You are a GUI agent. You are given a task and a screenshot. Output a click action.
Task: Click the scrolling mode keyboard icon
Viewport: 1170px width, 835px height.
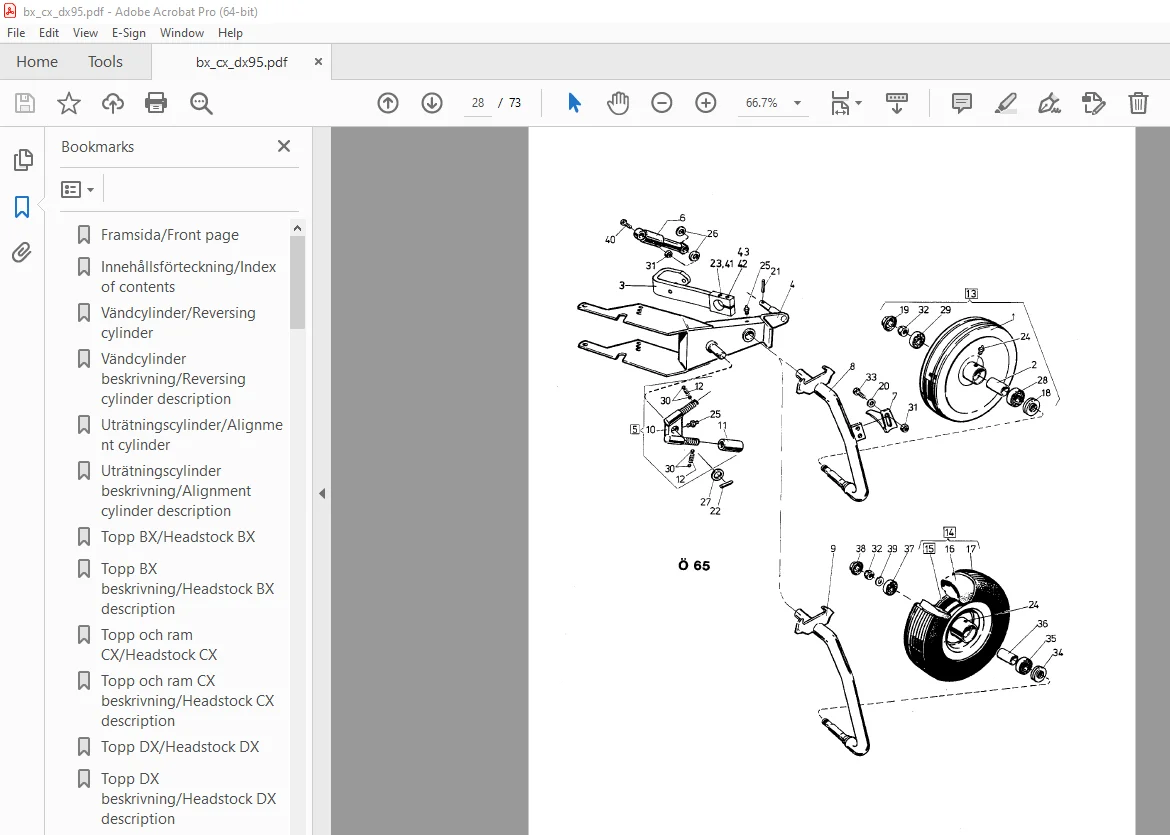click(x=896, y=103)
